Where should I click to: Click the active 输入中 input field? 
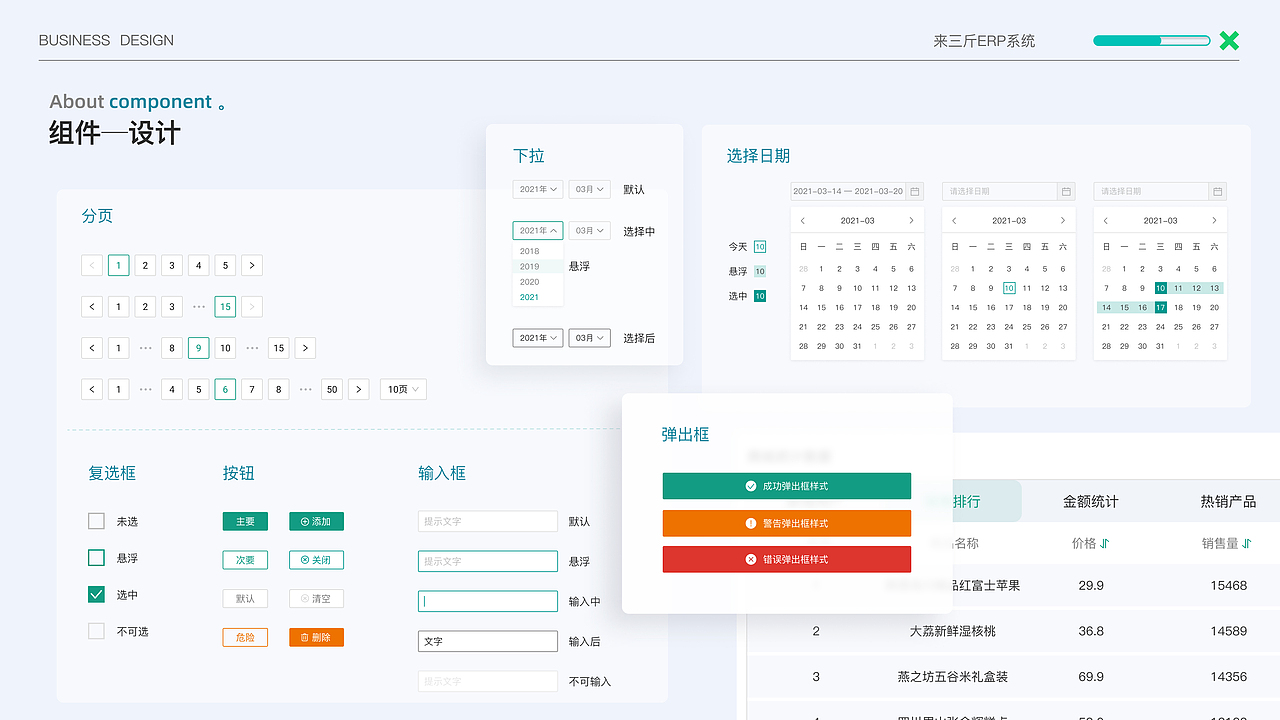(488, 601)
